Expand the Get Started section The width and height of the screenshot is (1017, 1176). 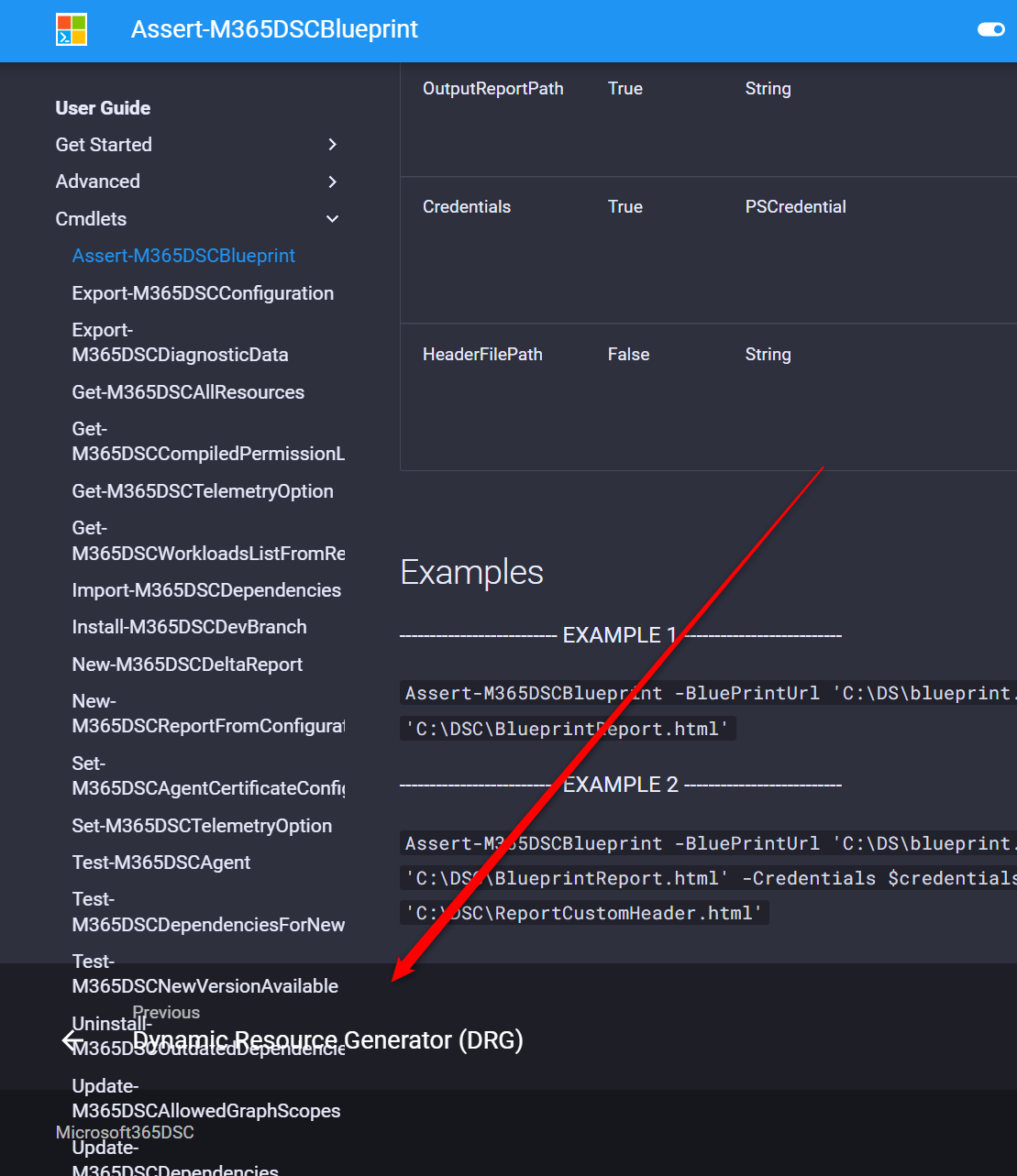coord(332,145)
